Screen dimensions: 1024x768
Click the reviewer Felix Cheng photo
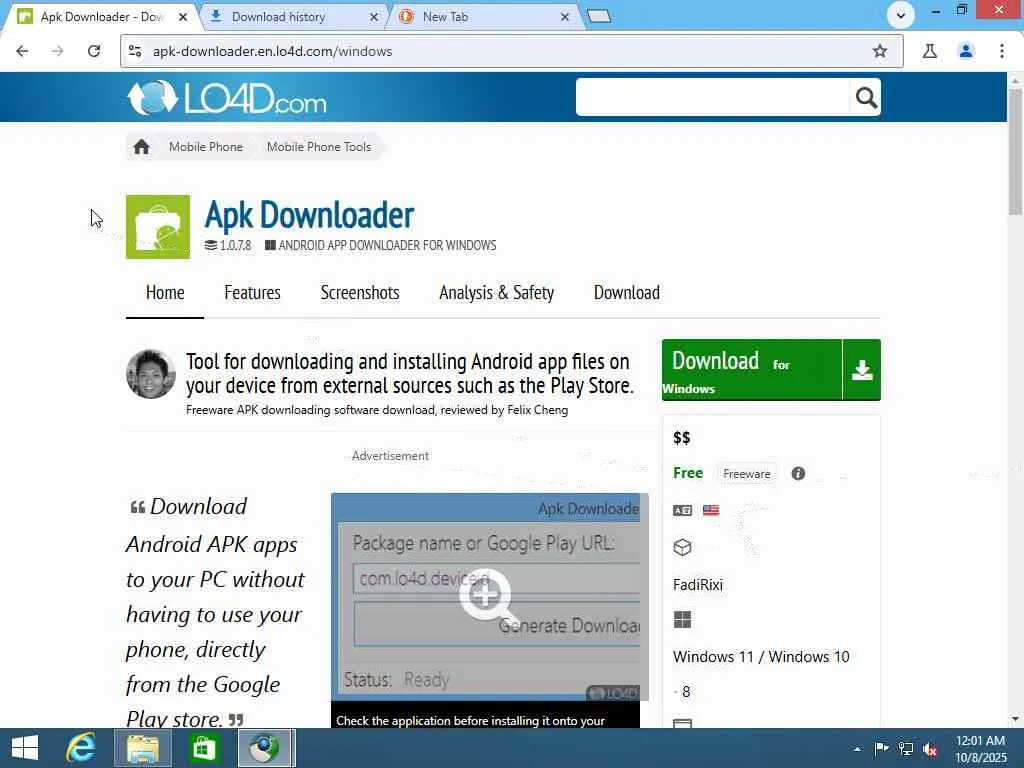pos(151,374)
